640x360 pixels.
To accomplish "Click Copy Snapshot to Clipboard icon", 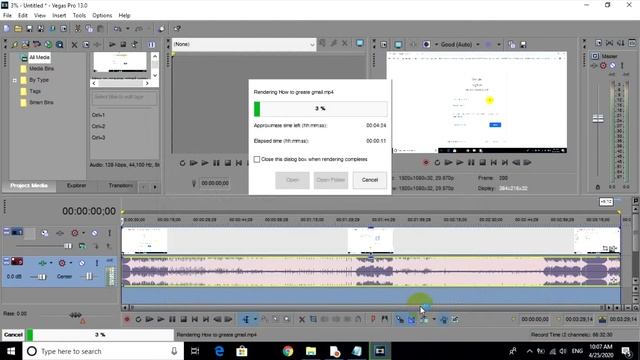I will click(x=512, y=44).
